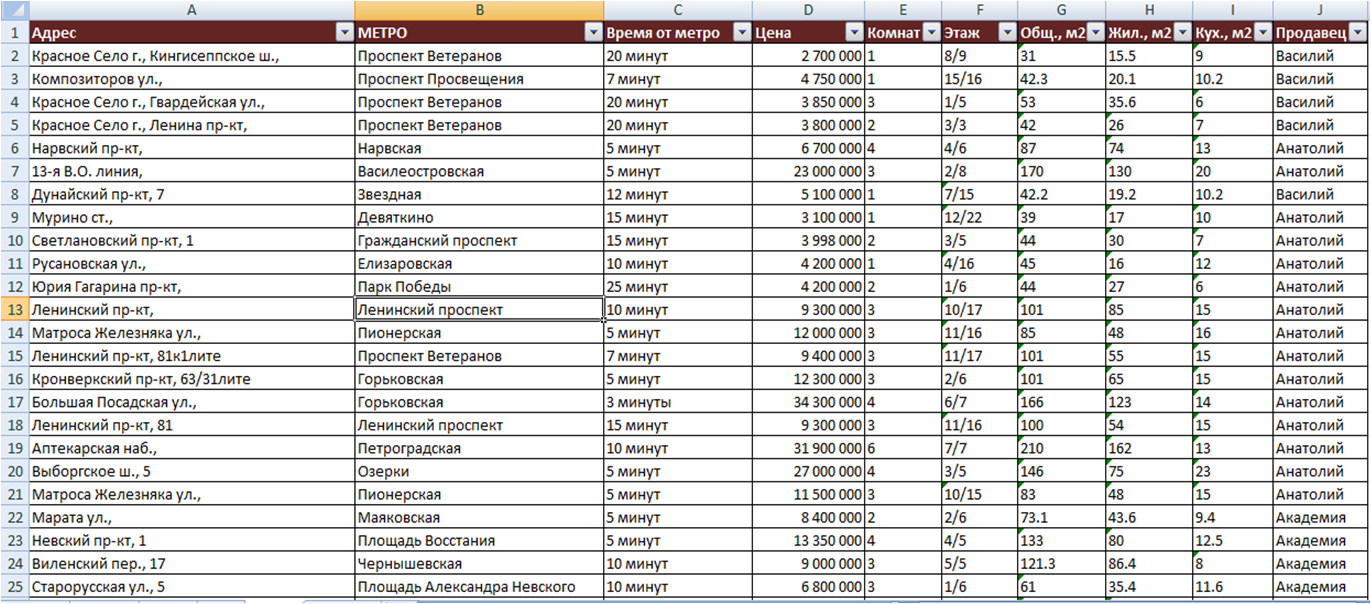Open the МЕТРО column filter dropdown

[x=592, y=33]
